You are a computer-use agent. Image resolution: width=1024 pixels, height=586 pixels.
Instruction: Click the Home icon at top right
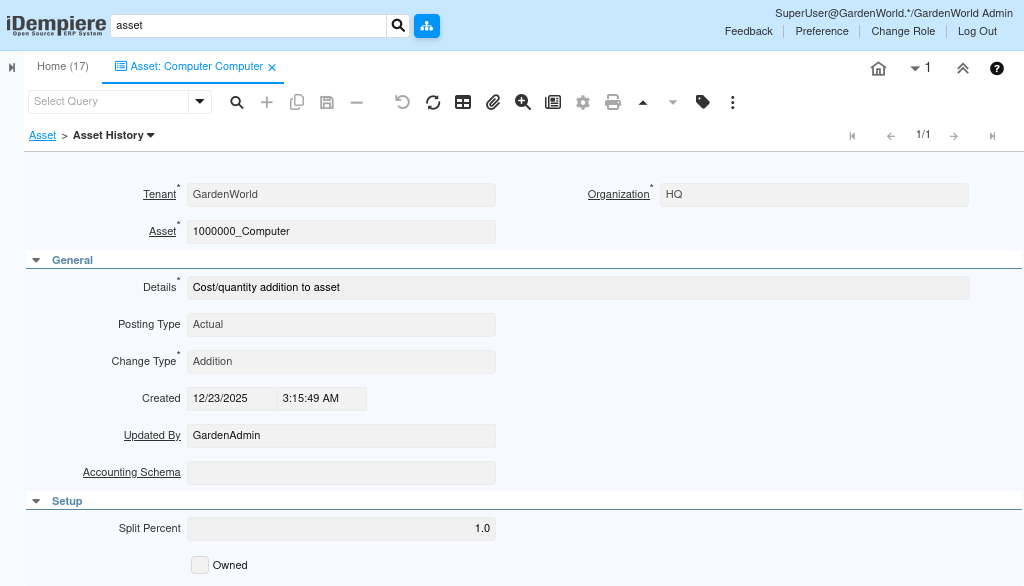878,69
